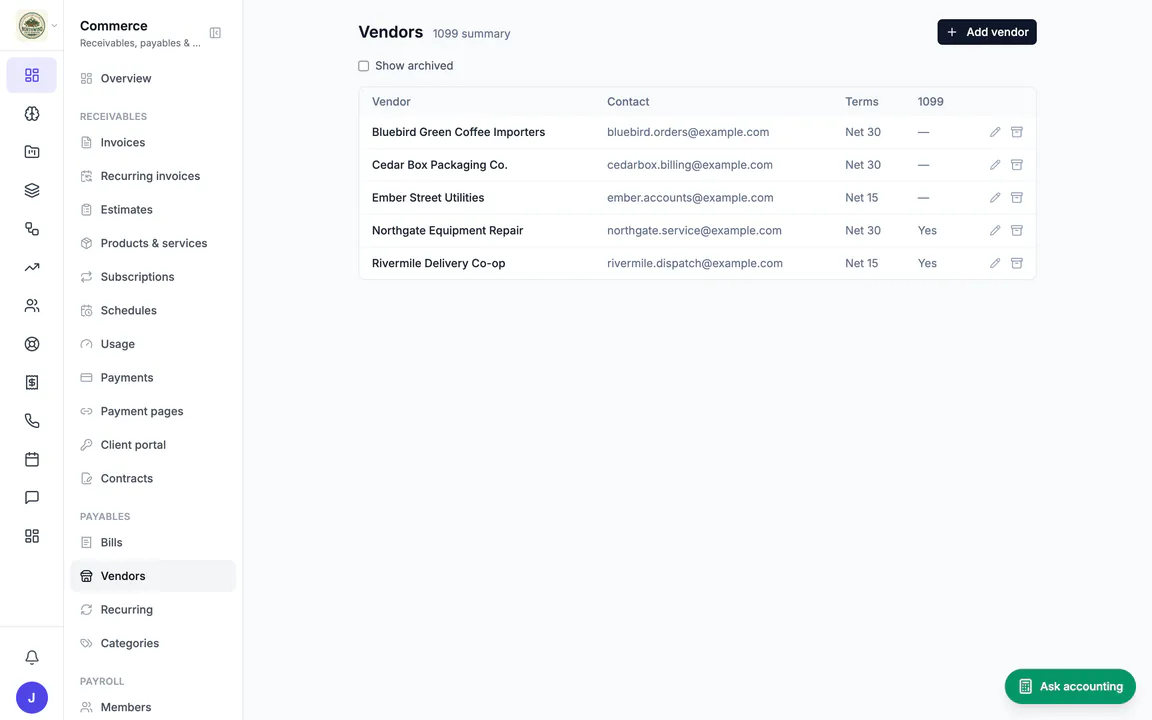Click Bluebird Green Coffee Importers name
The height and width of the screenshot is (720, 1152).
(x=458, y=132)
